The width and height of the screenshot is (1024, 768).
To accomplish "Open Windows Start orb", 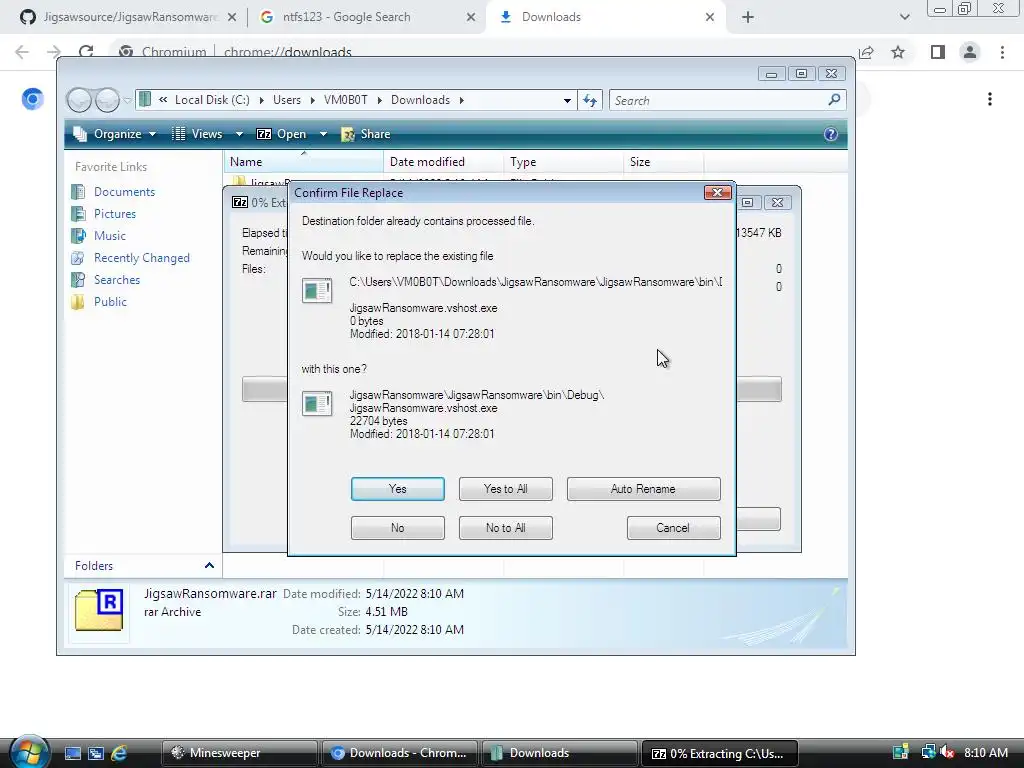I will (28, 752).
